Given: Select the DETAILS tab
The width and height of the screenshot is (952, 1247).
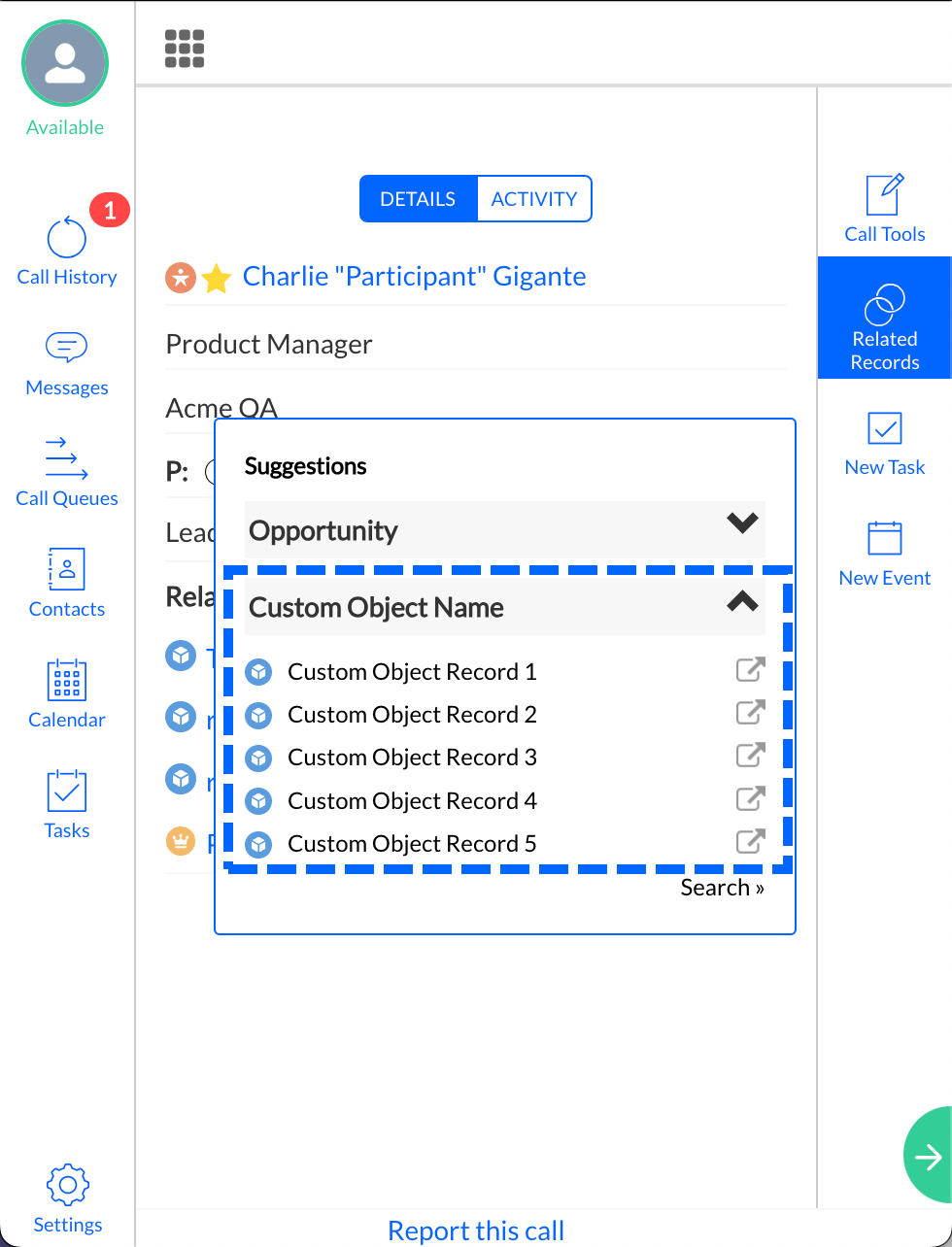Looking at the screenshot, I should pyautogui.click(x=418, y=199).
